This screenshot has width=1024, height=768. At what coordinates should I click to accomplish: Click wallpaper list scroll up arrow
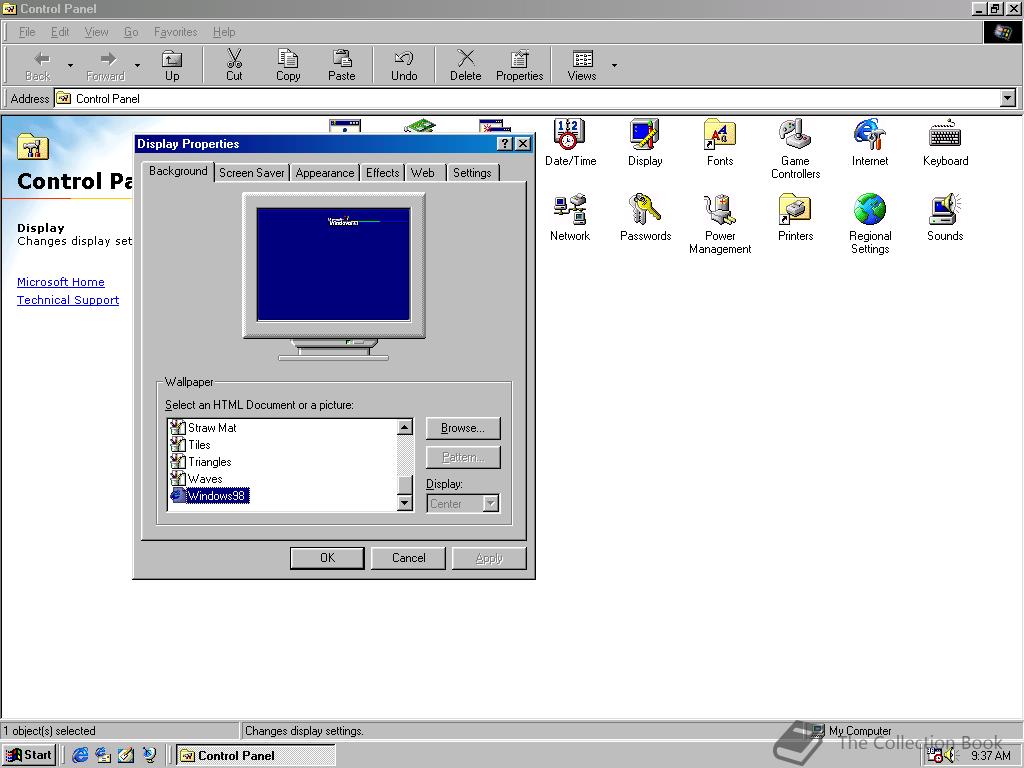pyautogui.click(x=405, y=427)
